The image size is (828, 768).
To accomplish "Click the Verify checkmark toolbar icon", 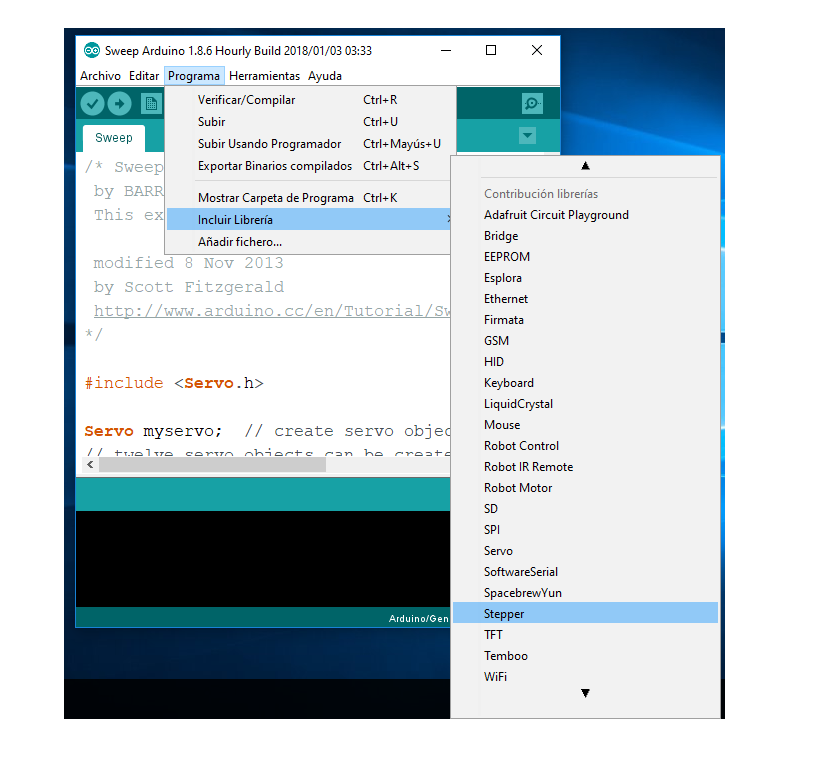I will point(92,104).
